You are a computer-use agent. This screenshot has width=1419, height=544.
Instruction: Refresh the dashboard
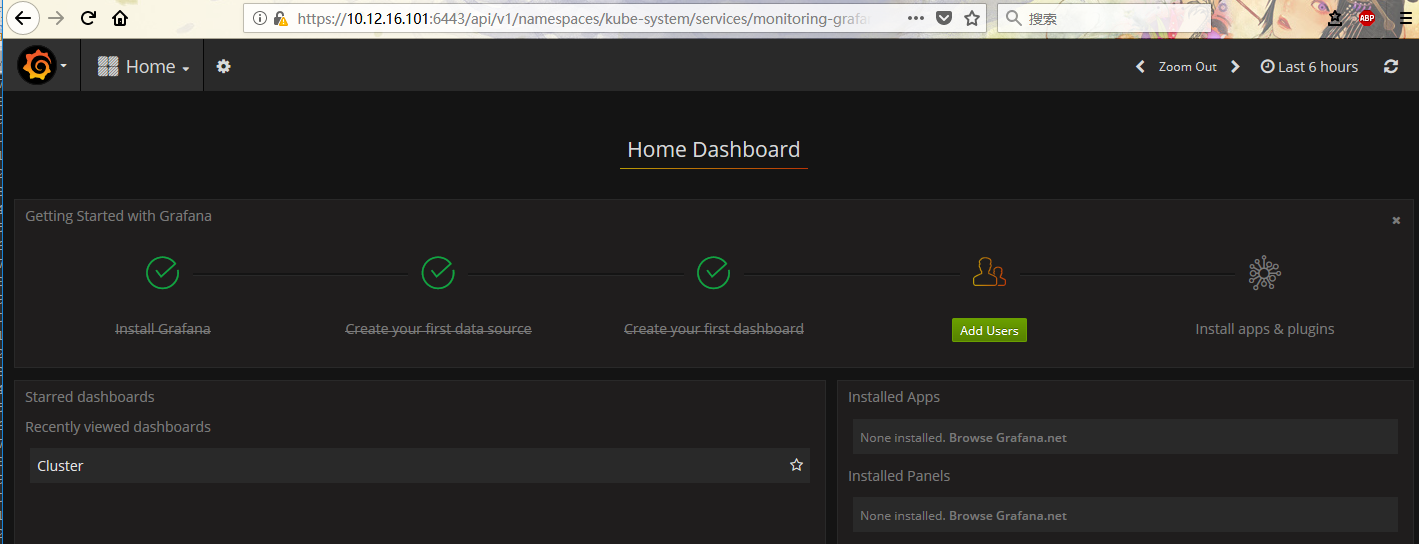coord(1390,67)
